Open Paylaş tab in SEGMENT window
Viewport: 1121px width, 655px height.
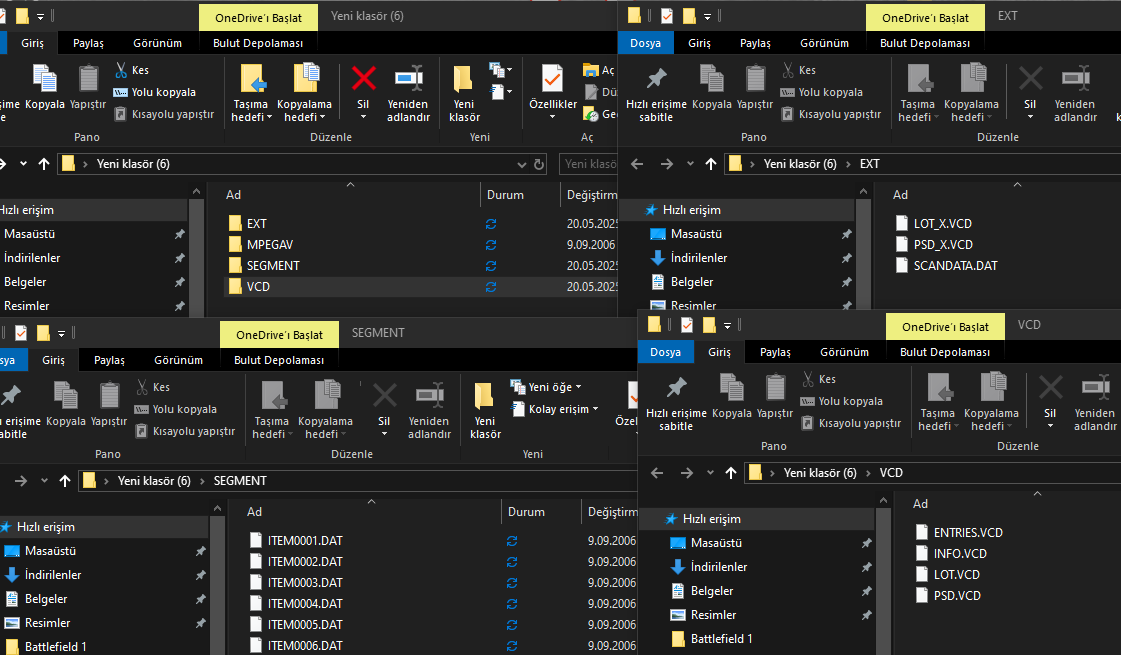tap(109, 360)
